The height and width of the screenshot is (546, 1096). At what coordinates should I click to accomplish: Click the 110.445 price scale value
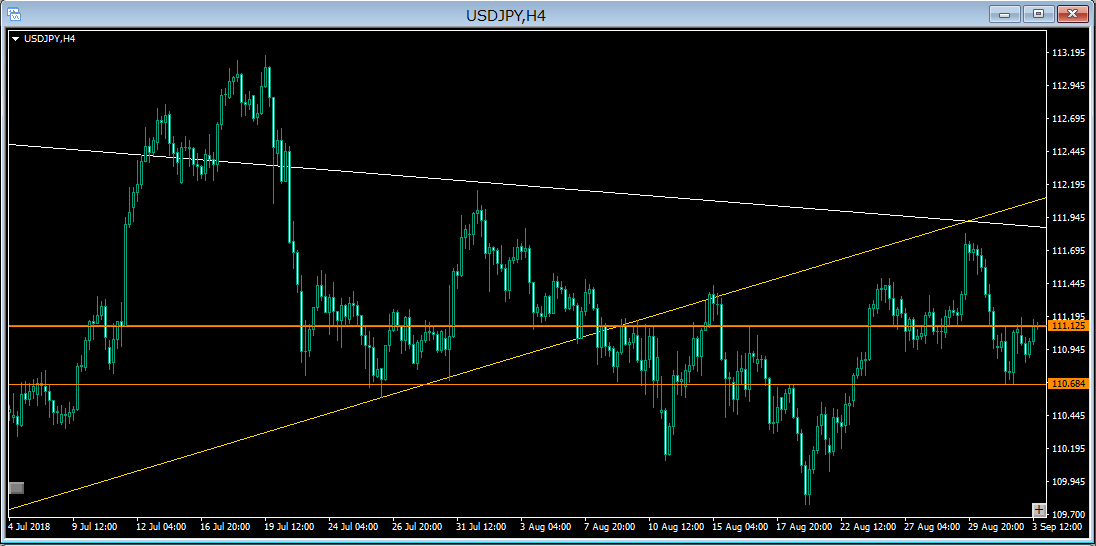1067,416
